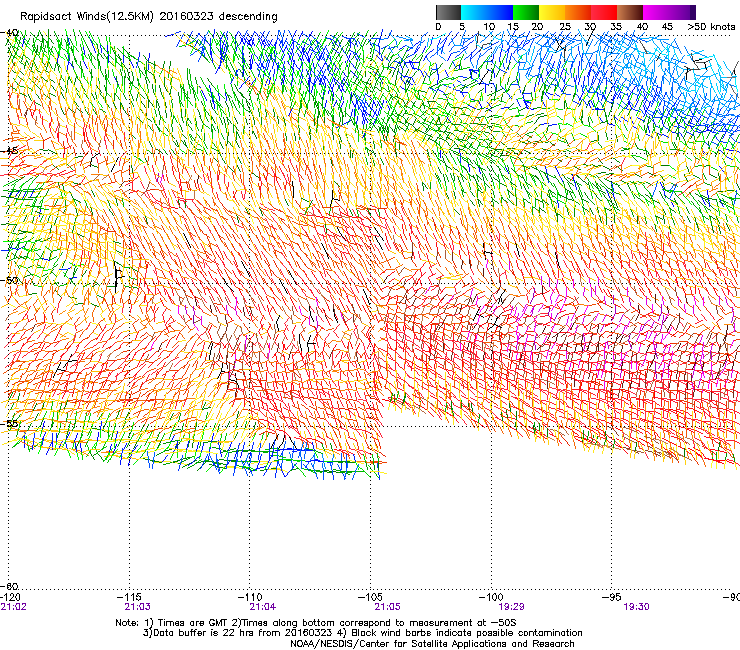
Task: Click the -115 longitude axis label
Action: (129, 597)
